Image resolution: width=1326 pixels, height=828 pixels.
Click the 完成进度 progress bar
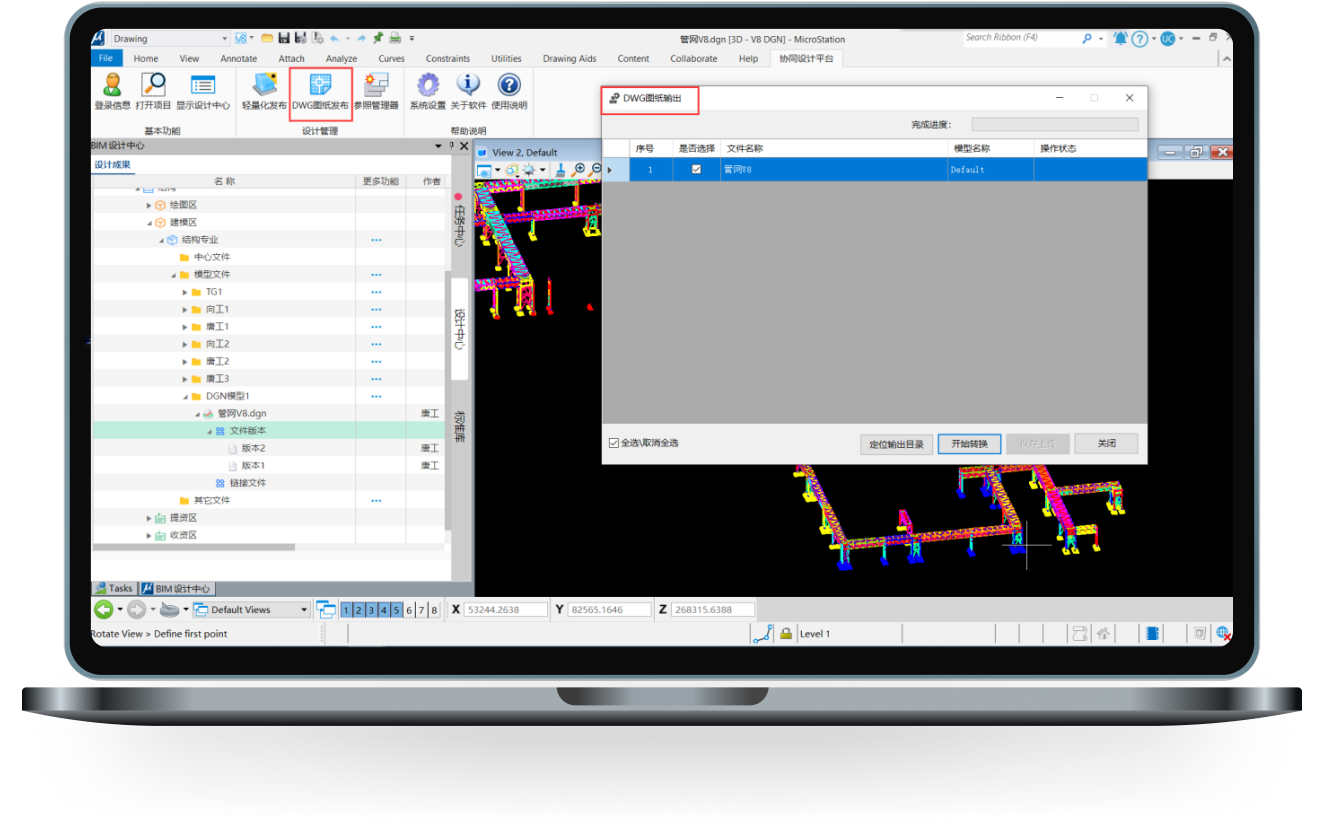pos(1055,125)
